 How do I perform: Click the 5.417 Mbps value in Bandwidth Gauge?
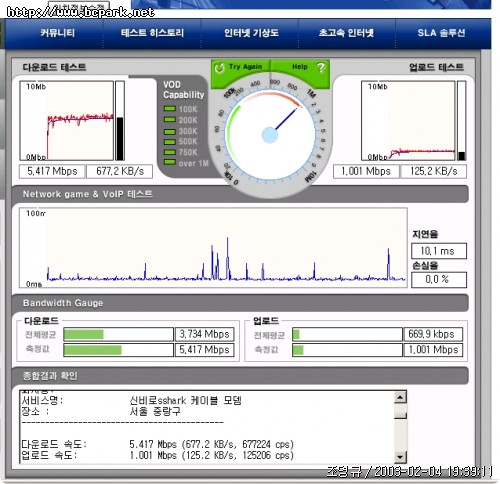(x=205, y=350)
